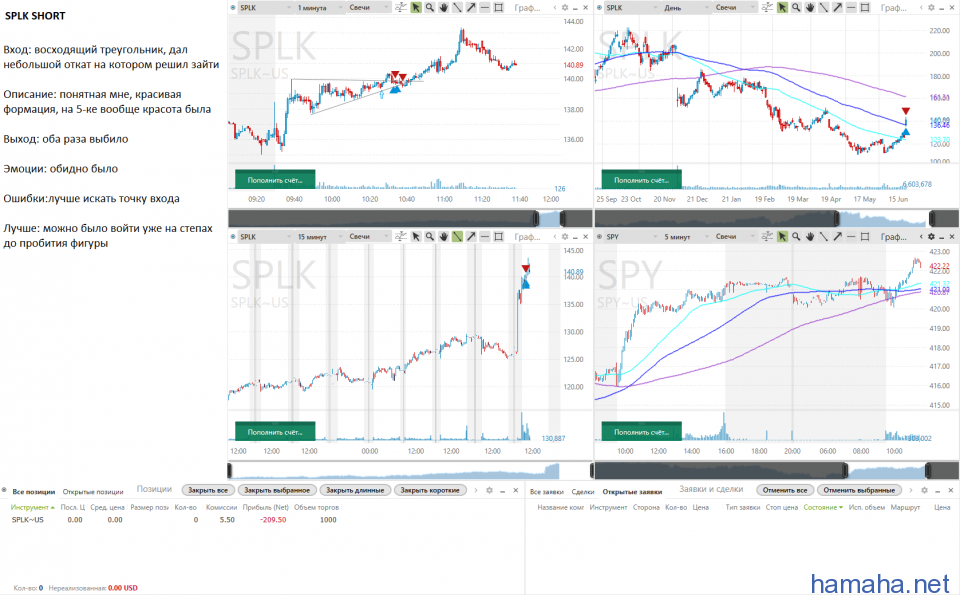Image resolution: width=960 pixels, height=595 pixels.
Task: Open indicators in the SPY 5-minute chart
Action: coord(767,236)
